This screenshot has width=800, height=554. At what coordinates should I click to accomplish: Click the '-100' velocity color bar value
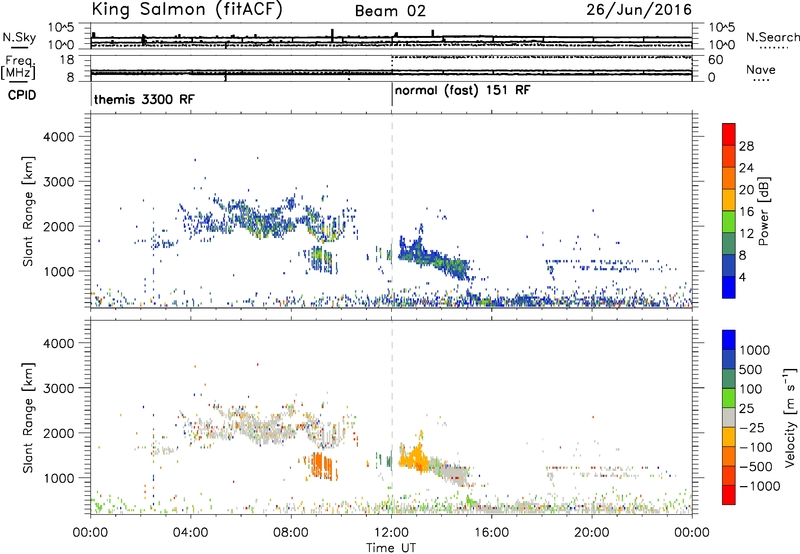point(756,447)
